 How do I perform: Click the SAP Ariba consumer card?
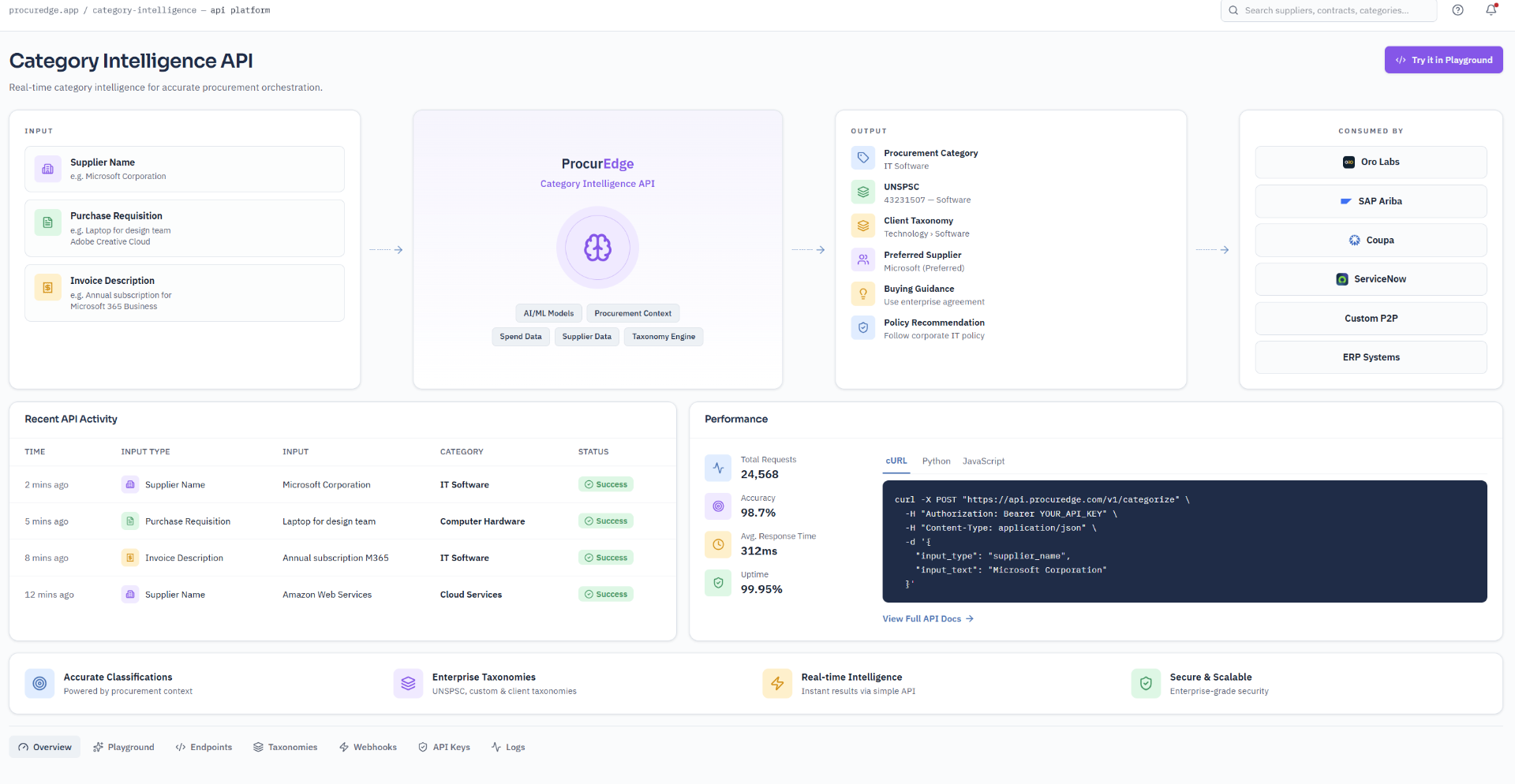[1371, 201]
